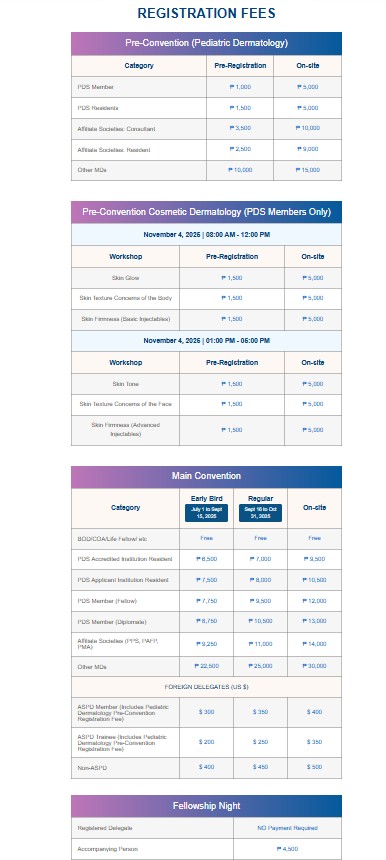Select November 4 01:00 PM - 06:00 PM row

(x=206, y=341)
